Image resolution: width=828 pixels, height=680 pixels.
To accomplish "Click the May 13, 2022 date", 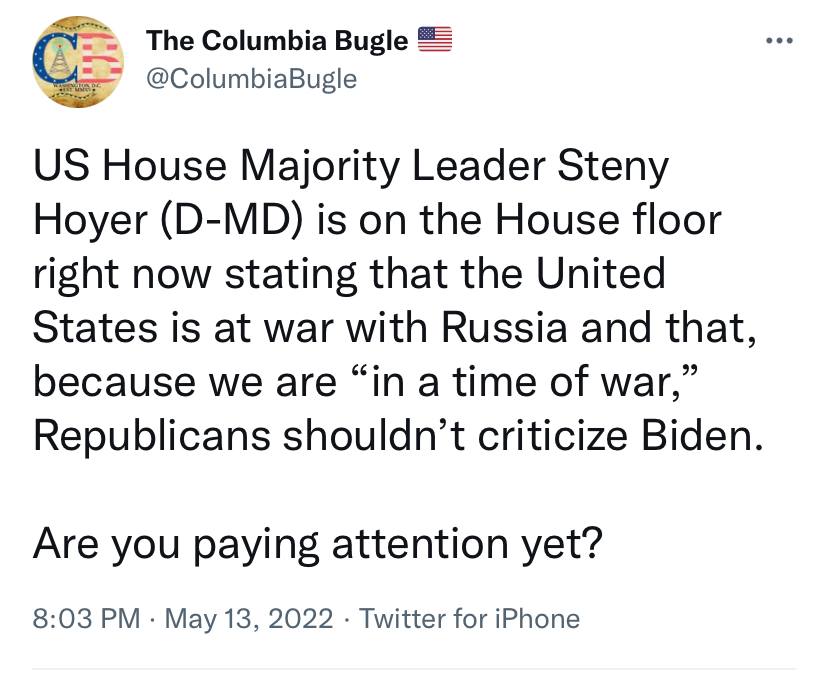I will (x=249, y=618).
